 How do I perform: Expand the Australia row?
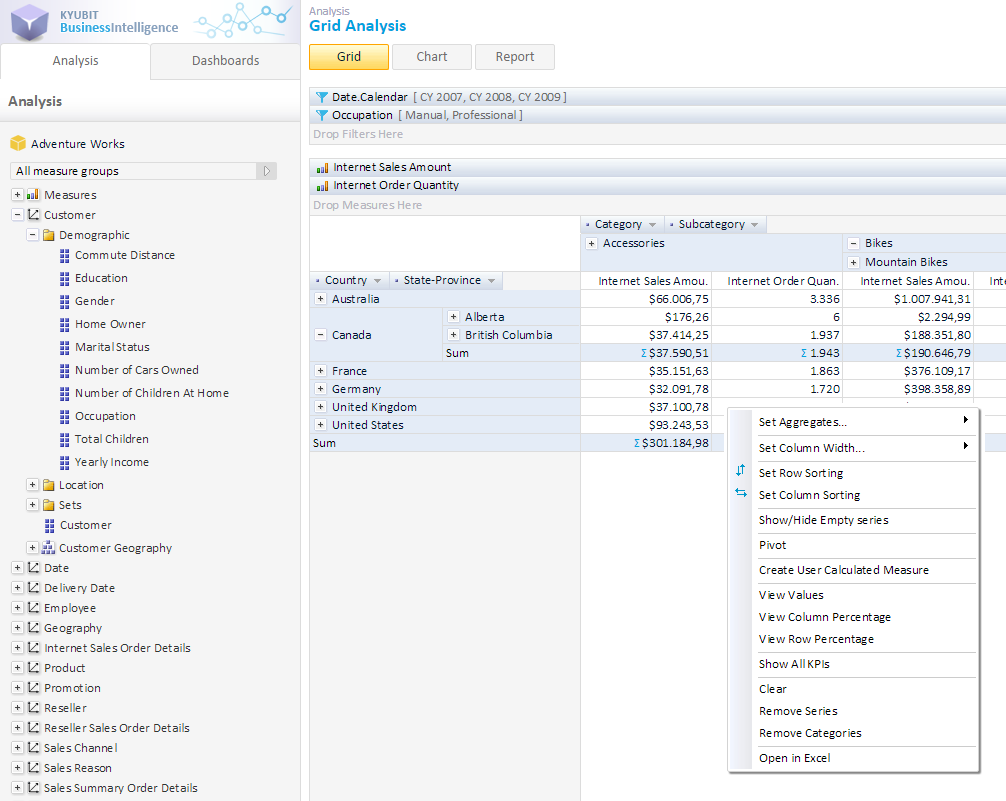320,299
